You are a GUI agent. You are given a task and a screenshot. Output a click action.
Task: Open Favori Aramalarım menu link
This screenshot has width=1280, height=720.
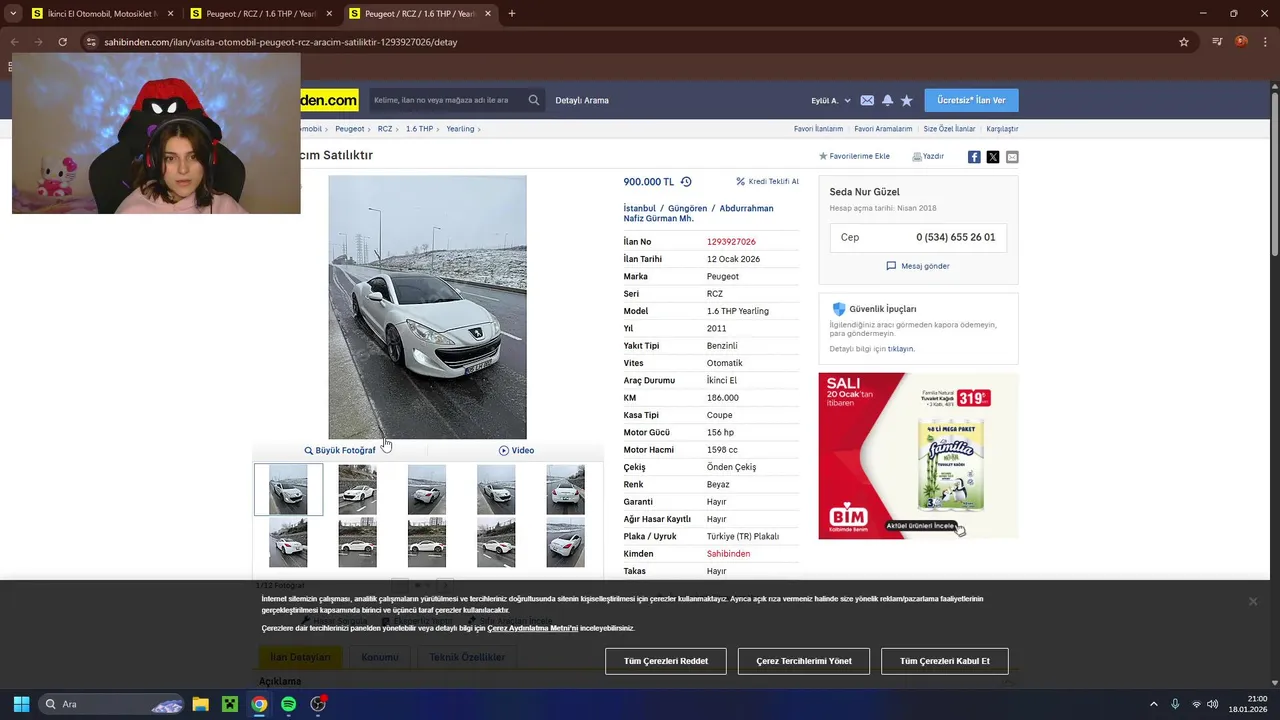[883, 129]
